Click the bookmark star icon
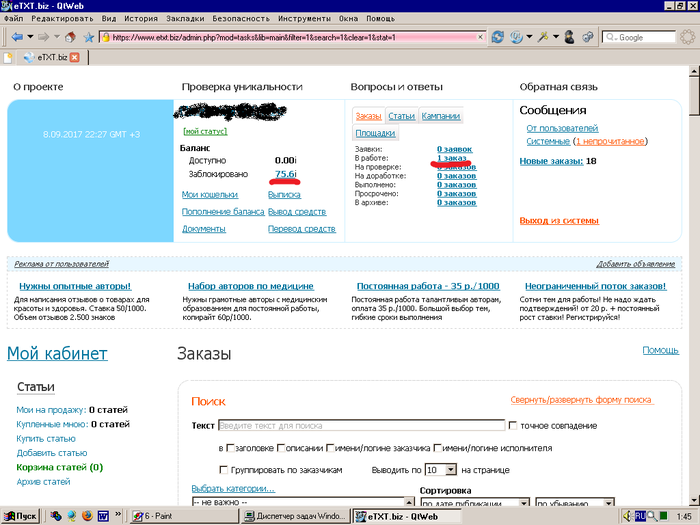The image size is (700, 525). 88,37
